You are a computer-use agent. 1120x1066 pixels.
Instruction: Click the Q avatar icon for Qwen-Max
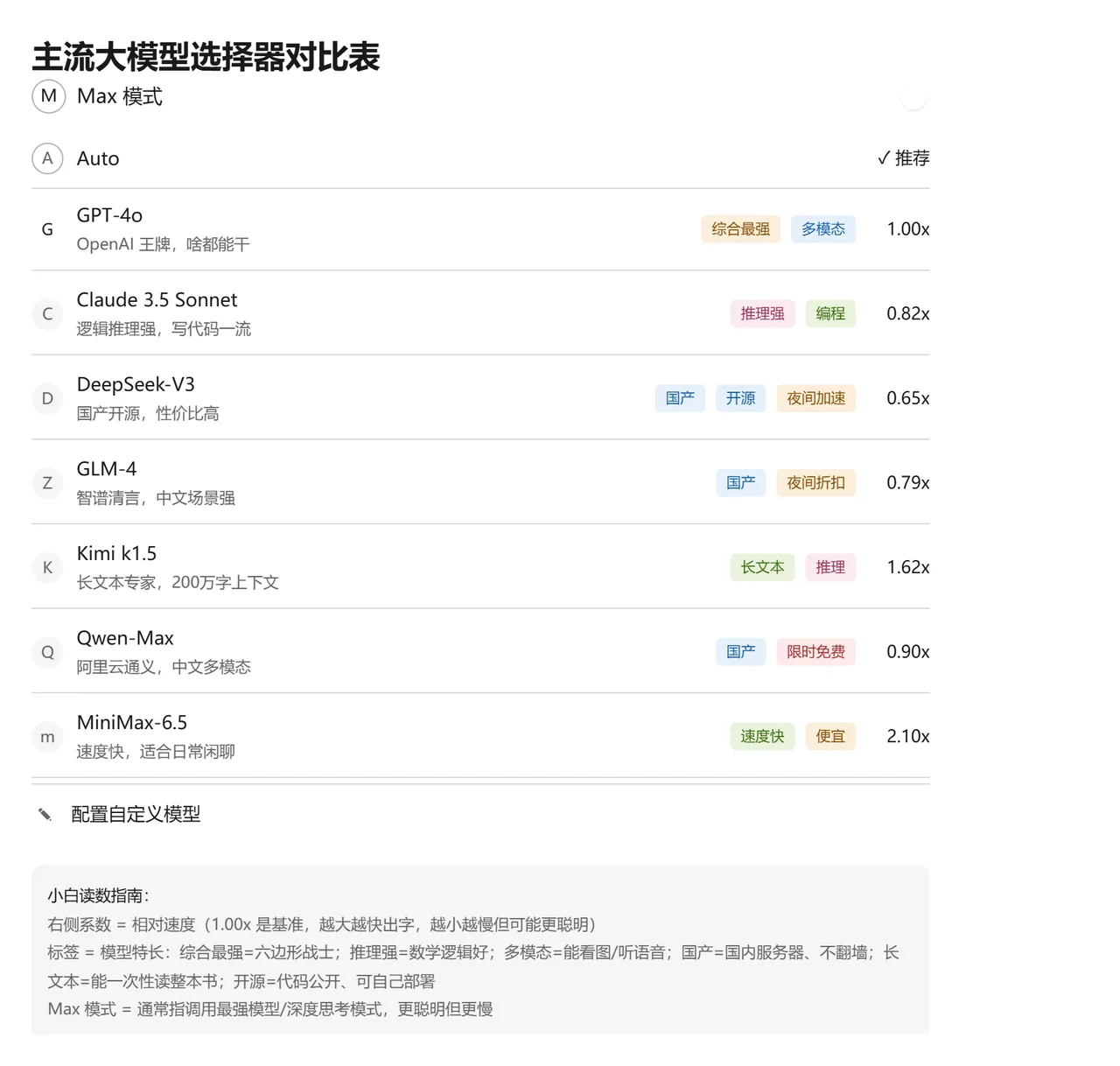click(47, 652)
